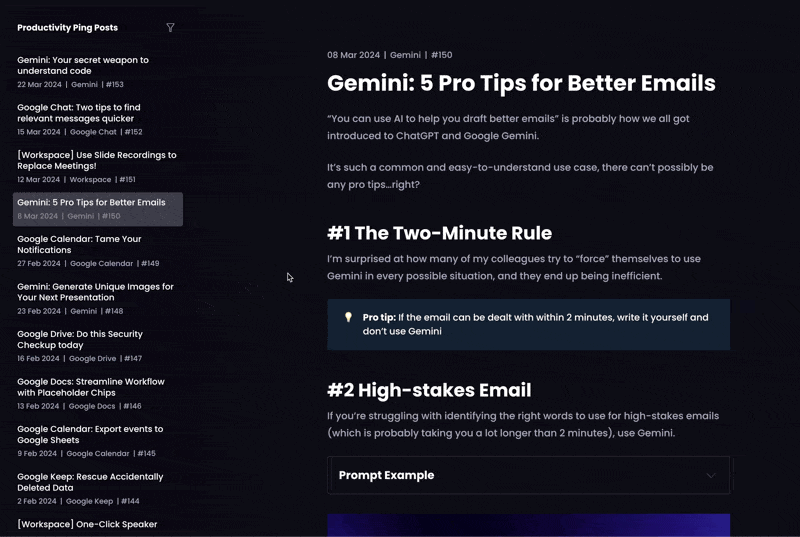The image size is (800, 537).
Task: Open Google Keep: Rescue Accidentally Deleted Data
Action: click(x=97, y=489)
